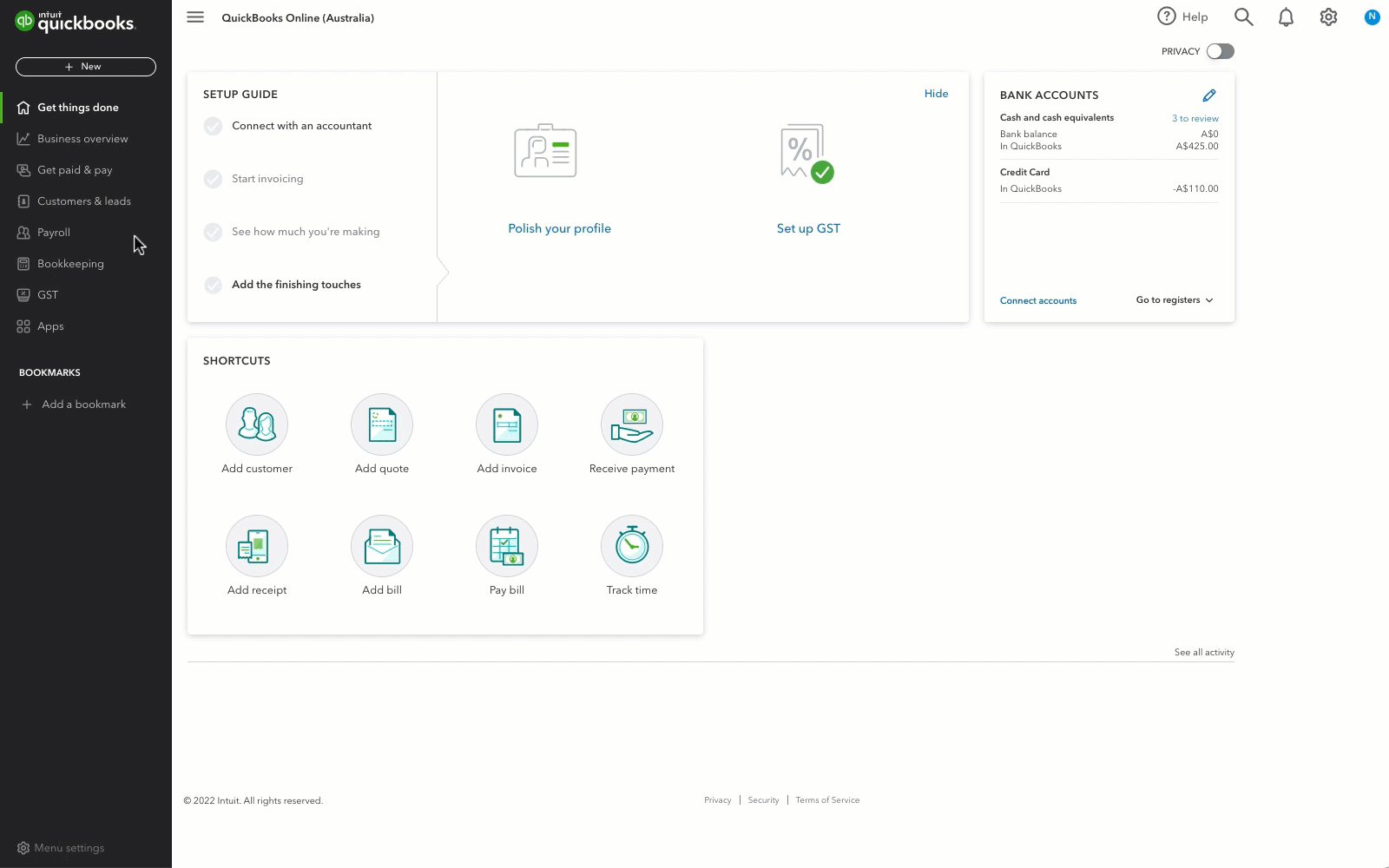Click the Start invoicing step text
The image size is (1389, 868).
(267, 179)
